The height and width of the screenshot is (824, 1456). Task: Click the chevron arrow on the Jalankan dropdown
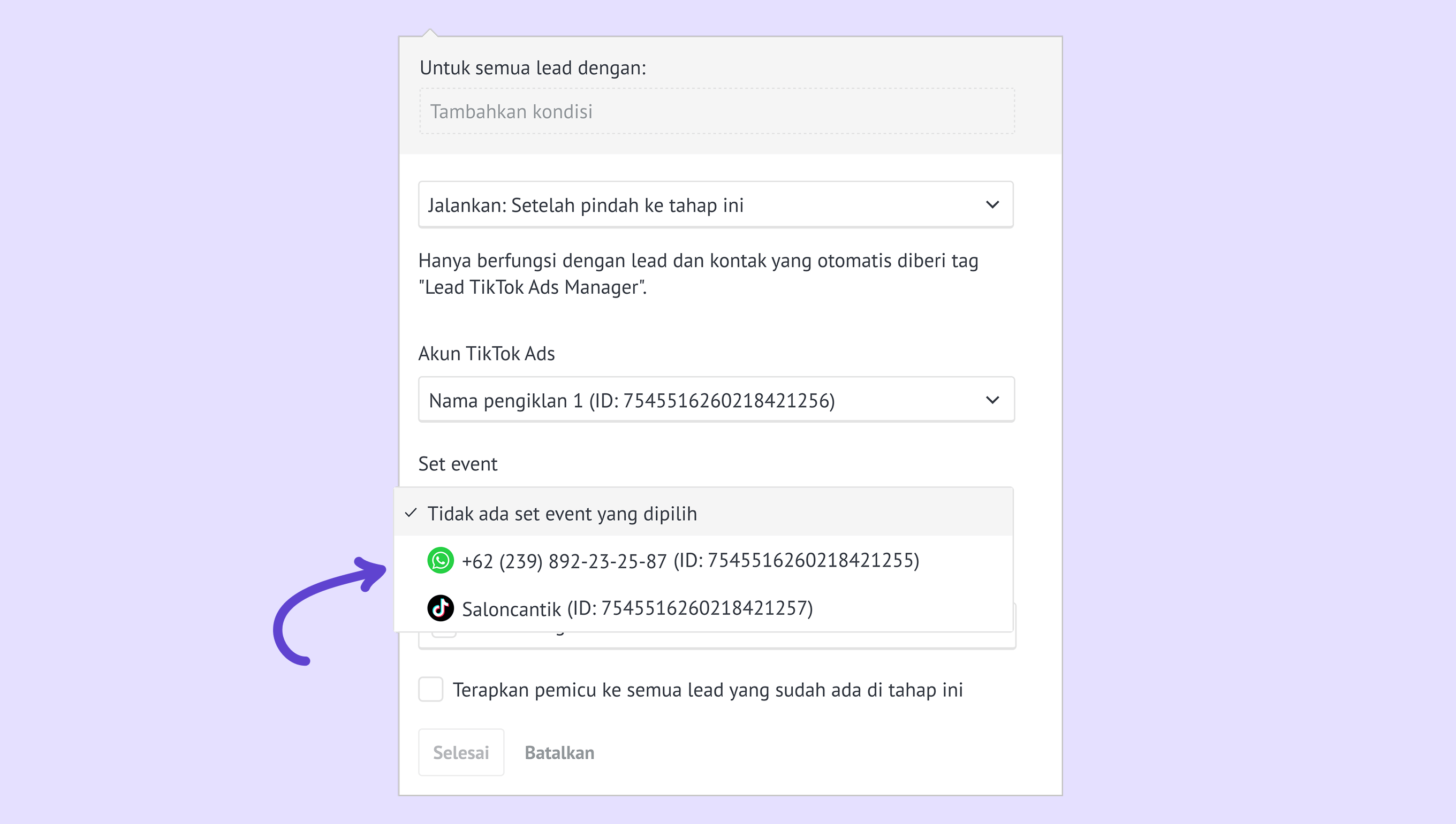[992, 204]
